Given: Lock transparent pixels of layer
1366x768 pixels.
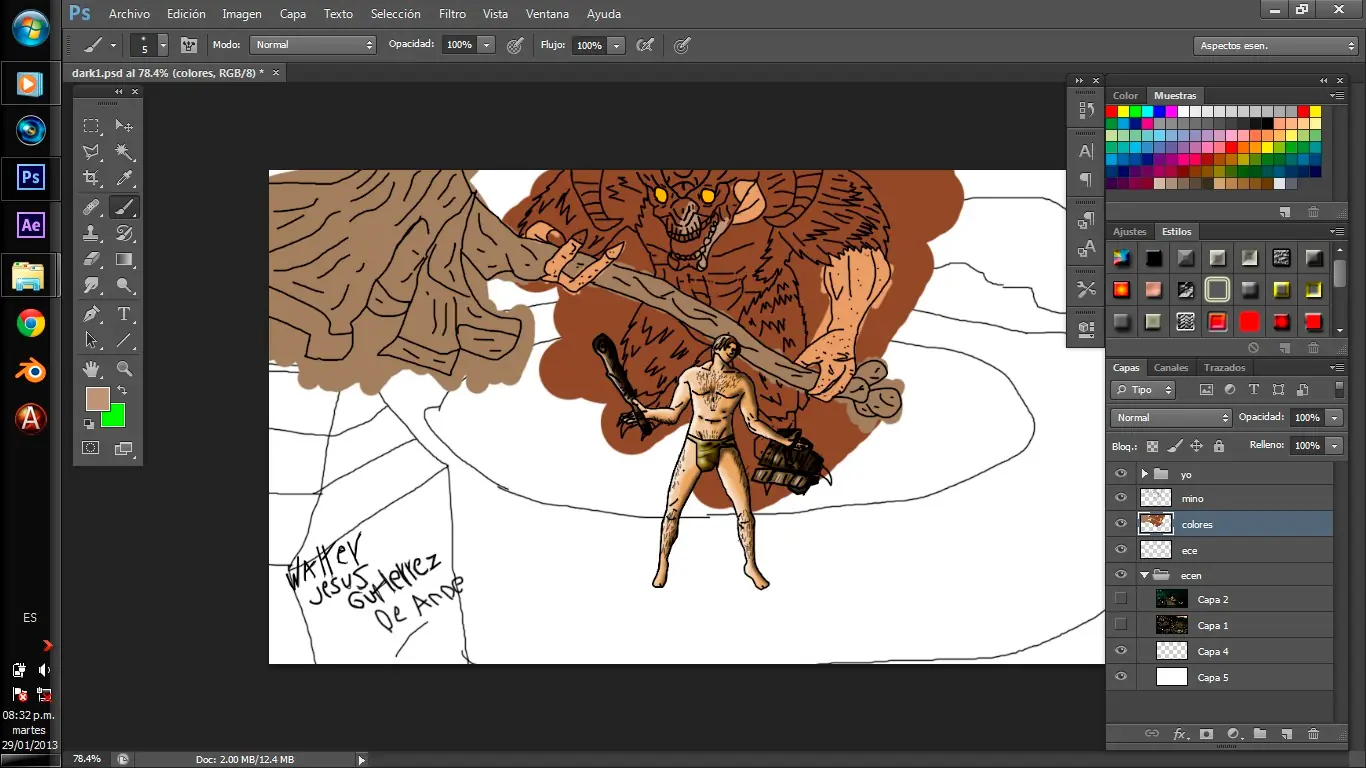Looking at the screenshot, I should pyautogui.click(x=1152, y=446).
